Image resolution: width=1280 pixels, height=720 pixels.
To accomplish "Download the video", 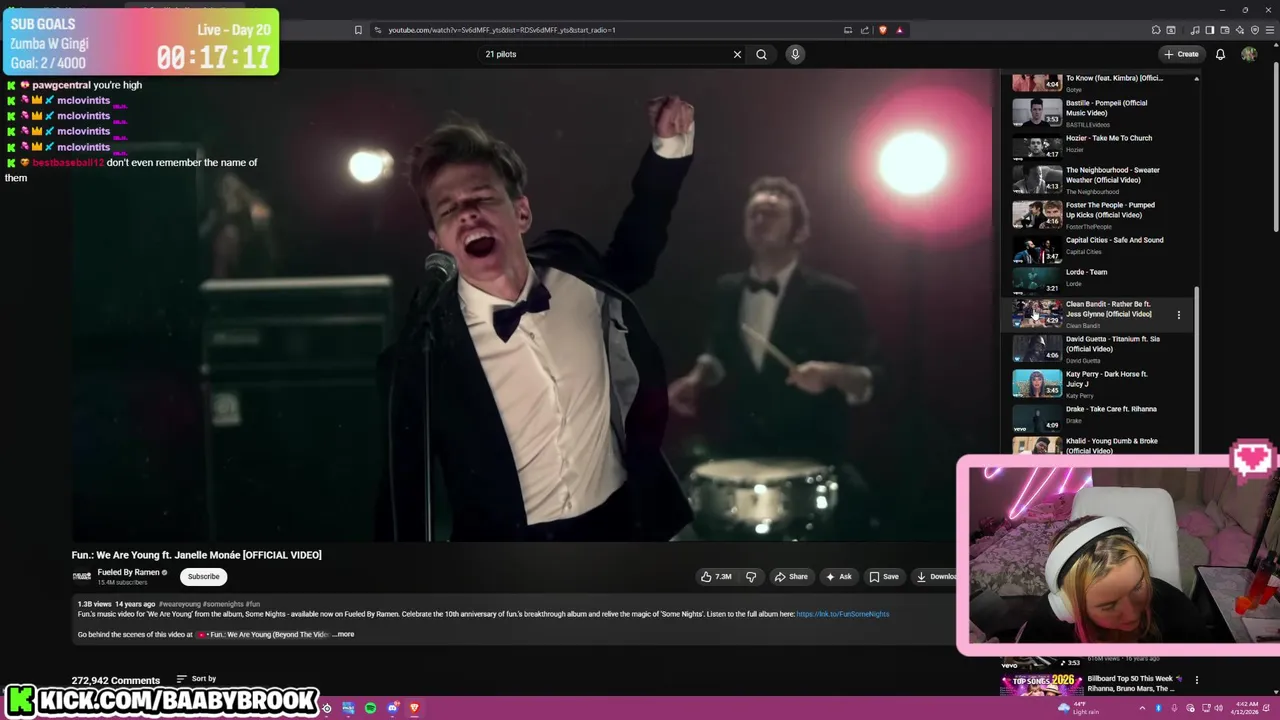I will pyautogui.click(x=935, y=576).
